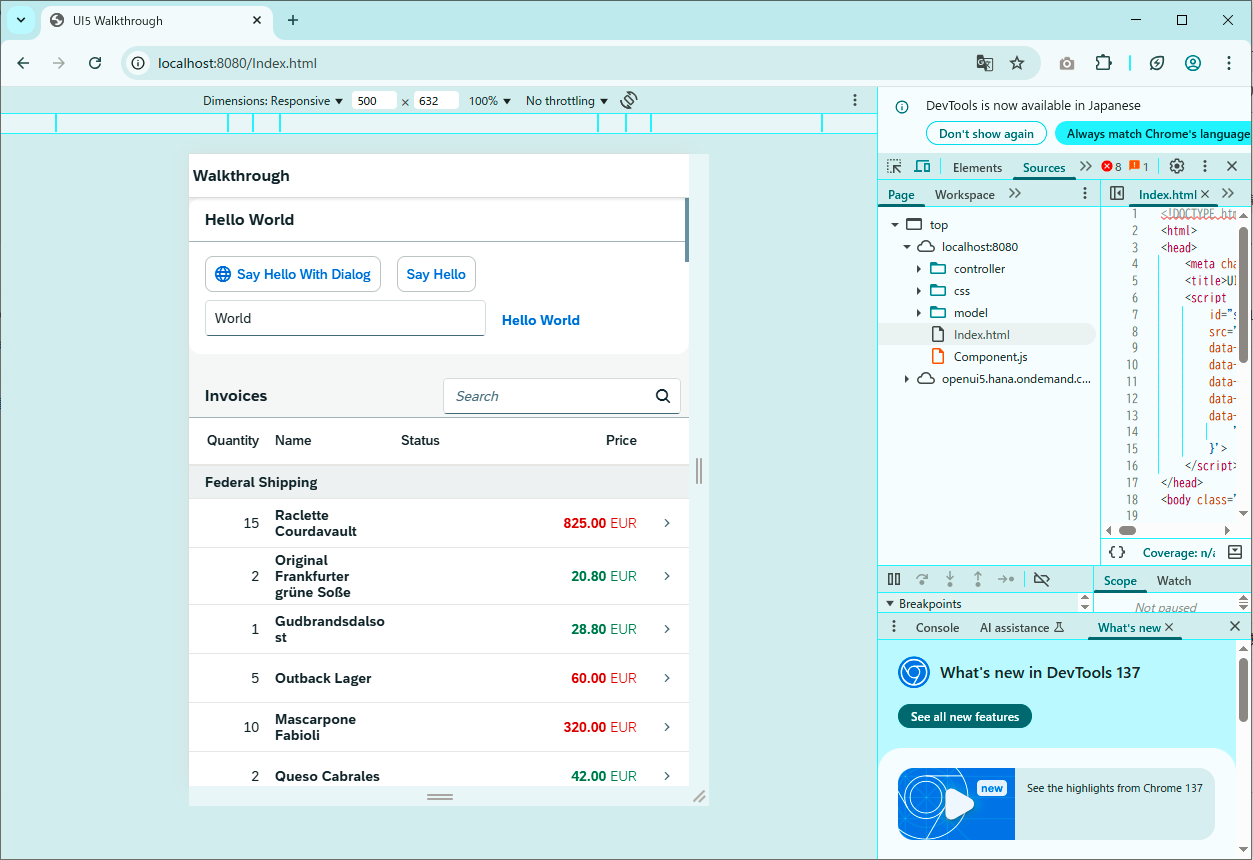Click the step icon with arrow-dot
This screenshot has width=1253, height=860.
click(1006, 579)
